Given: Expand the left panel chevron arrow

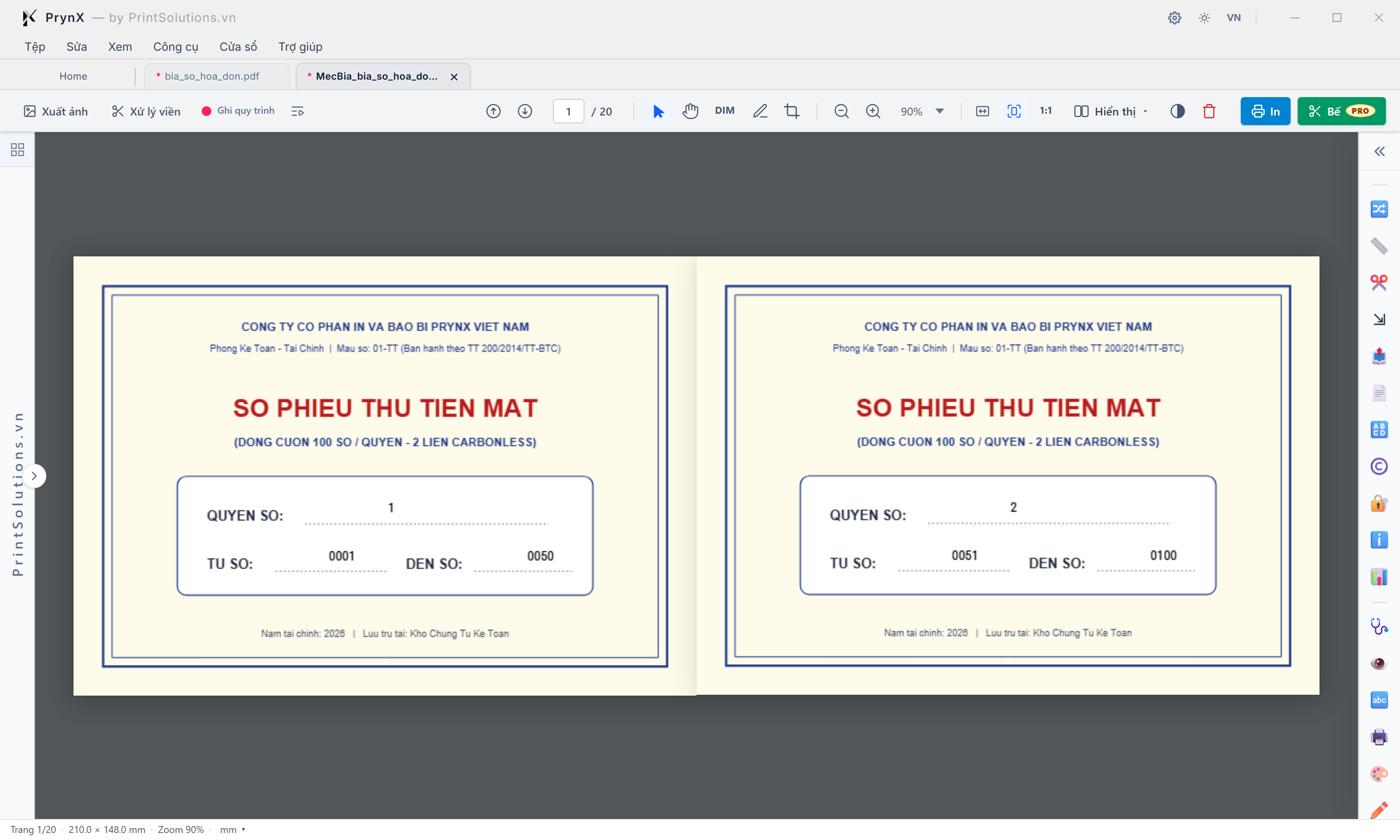Looking at the screenshot, I should tap(34, 476).
